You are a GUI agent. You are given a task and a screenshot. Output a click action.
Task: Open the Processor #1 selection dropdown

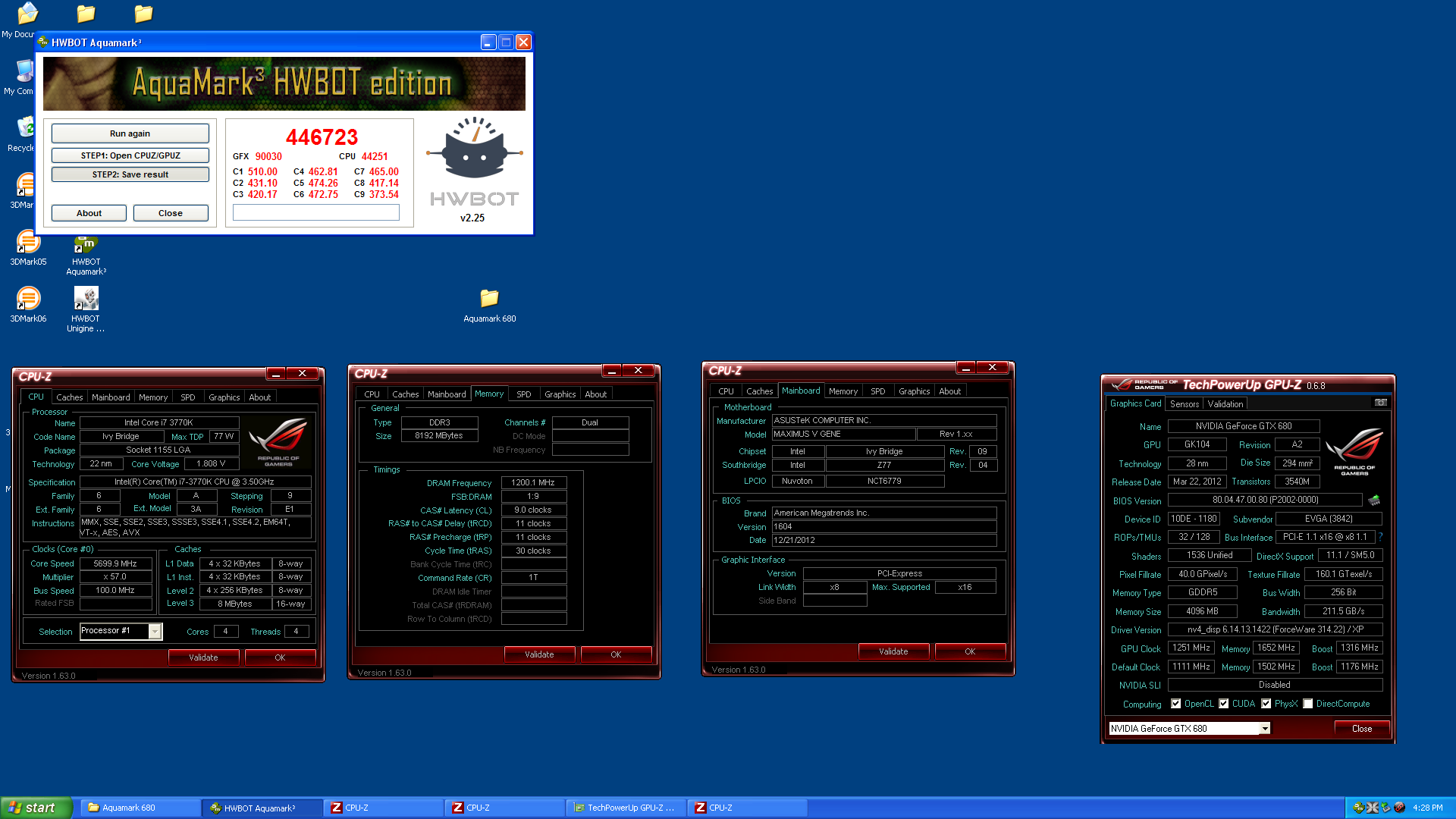(155, 631)
